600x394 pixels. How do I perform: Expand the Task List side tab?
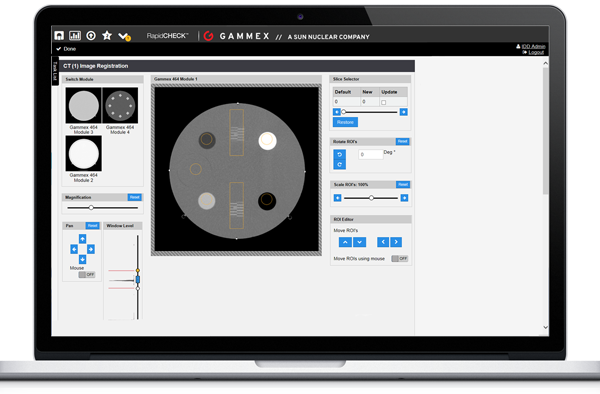(x=55, y=71)
